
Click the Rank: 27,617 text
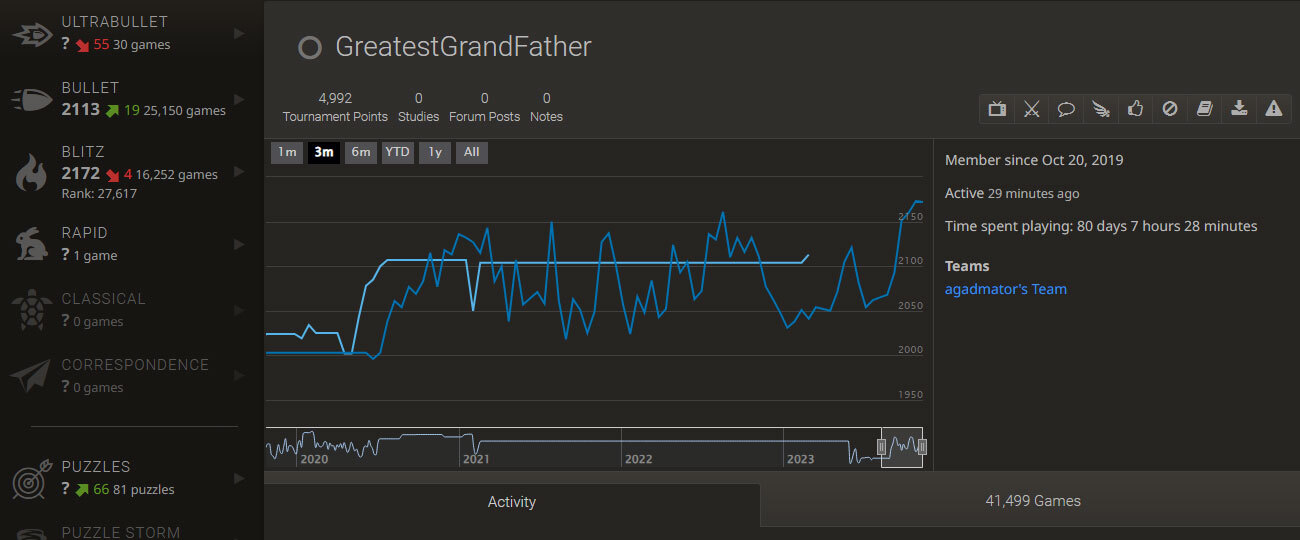pyautogui.click(x=99, y=193)
